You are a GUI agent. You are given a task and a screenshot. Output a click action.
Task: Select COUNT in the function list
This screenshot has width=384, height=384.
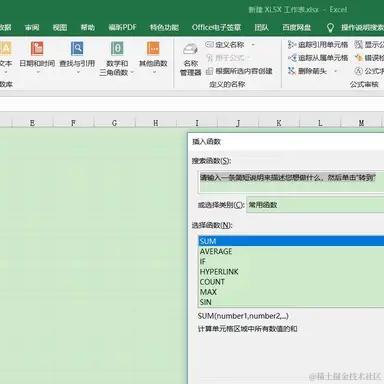click(x=291, y=282)
